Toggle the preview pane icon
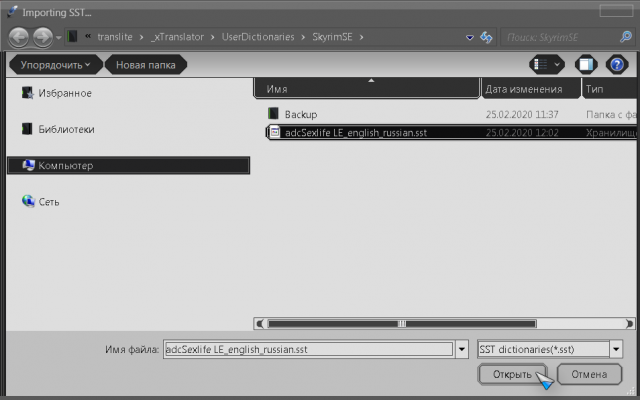640x400 pixels. coord(586,65)
